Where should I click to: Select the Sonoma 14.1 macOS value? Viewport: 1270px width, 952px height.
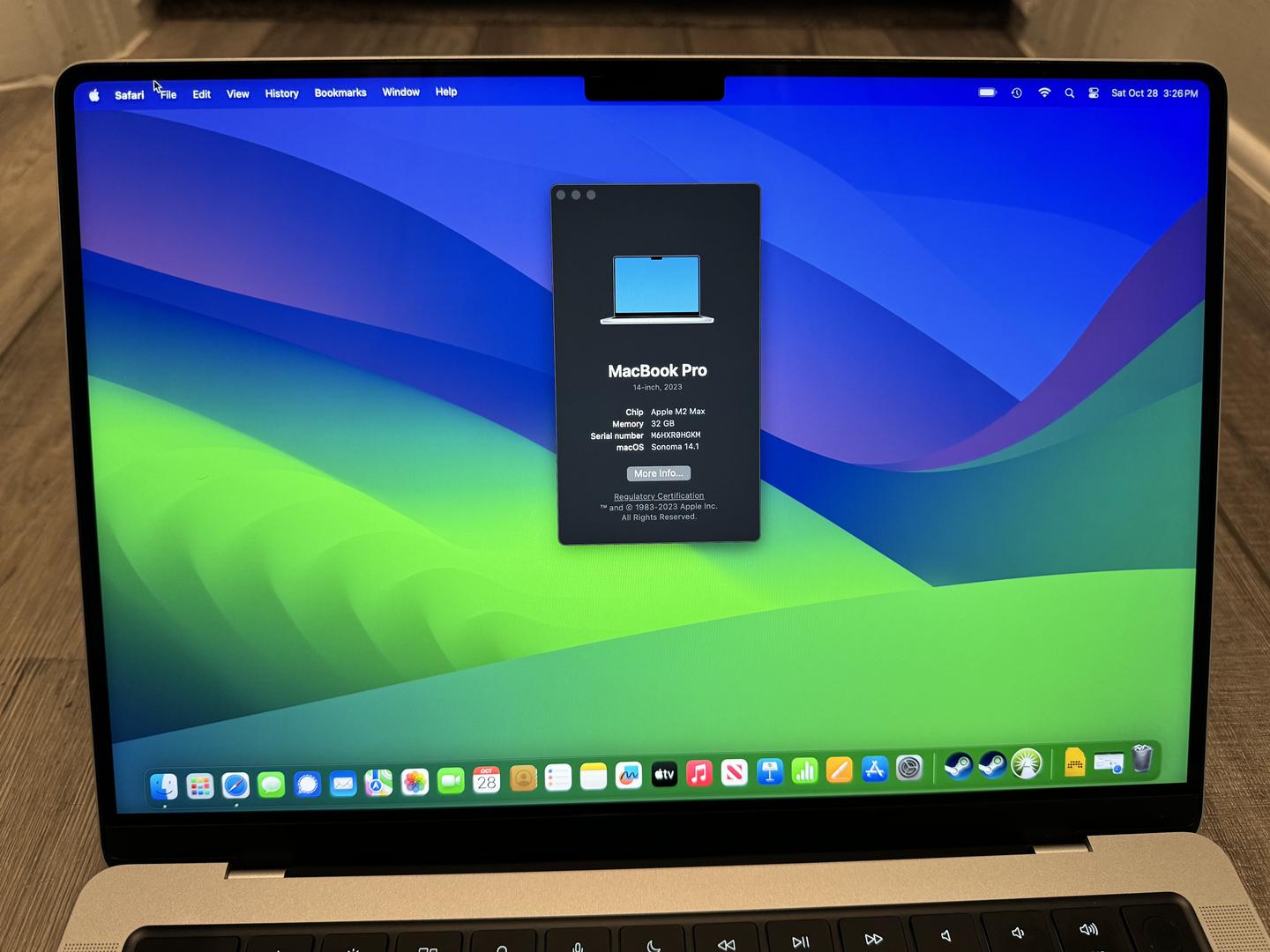pyautogui.click(x=675, y=447)
